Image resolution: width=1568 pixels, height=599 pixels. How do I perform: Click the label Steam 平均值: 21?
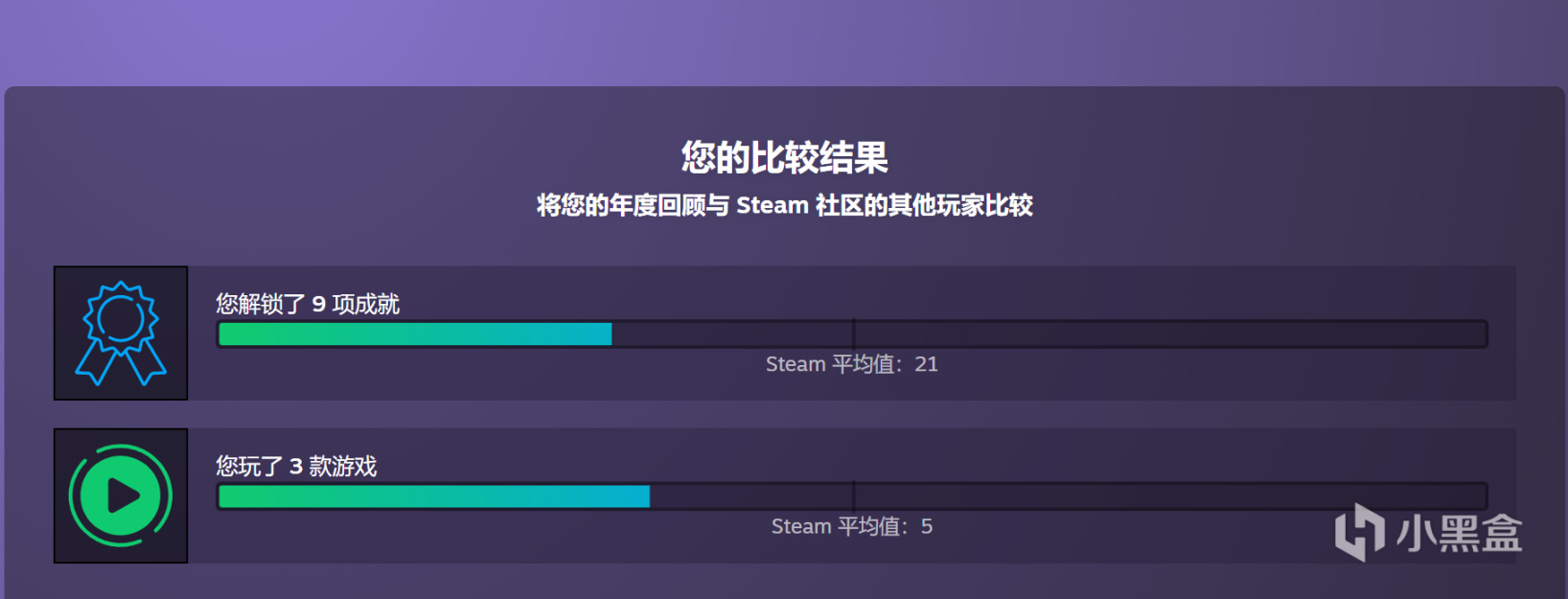852,364
